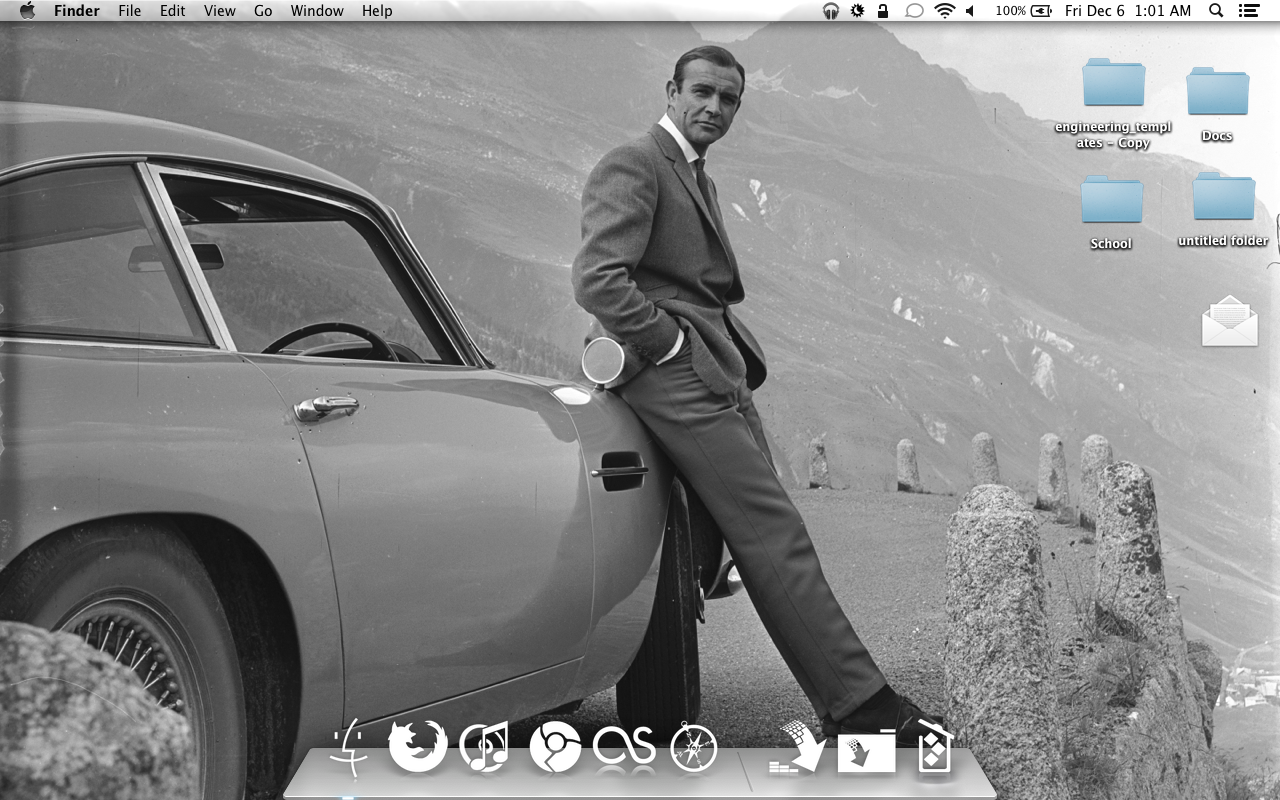Click the date and time Fri Dec 6 1:01 AM

point(1128,11)
